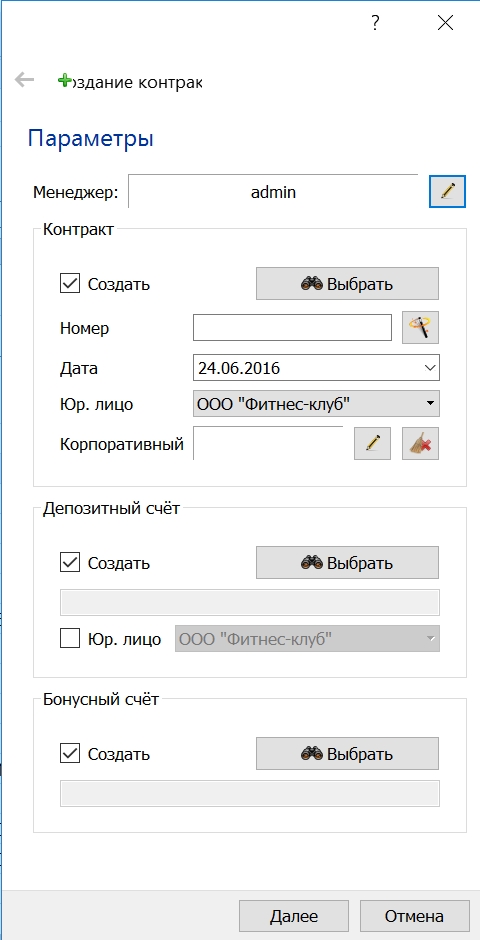Go back using the left arrow
480x940 pixels.
pos(25,80)
